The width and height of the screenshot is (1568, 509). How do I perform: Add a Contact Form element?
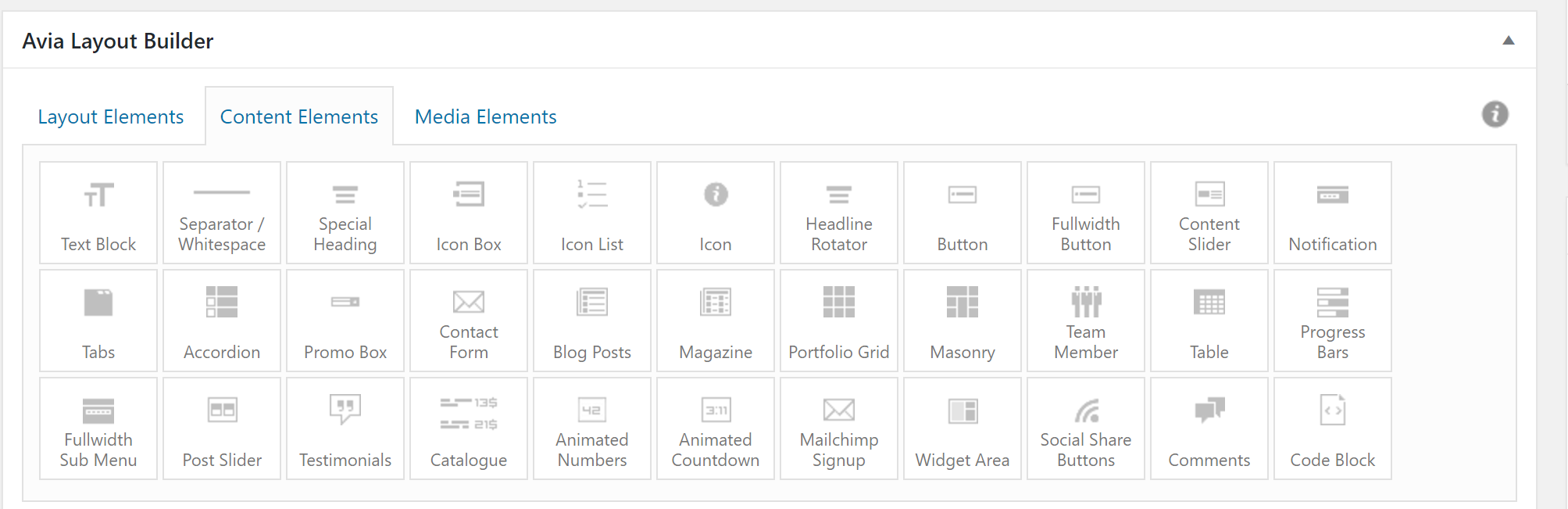pos(469,321)
